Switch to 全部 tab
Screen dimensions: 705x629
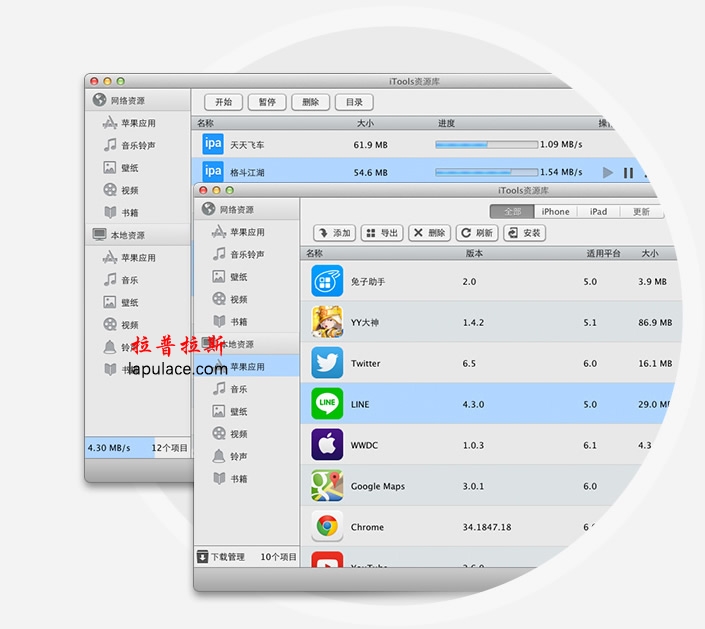coord(512,211)
